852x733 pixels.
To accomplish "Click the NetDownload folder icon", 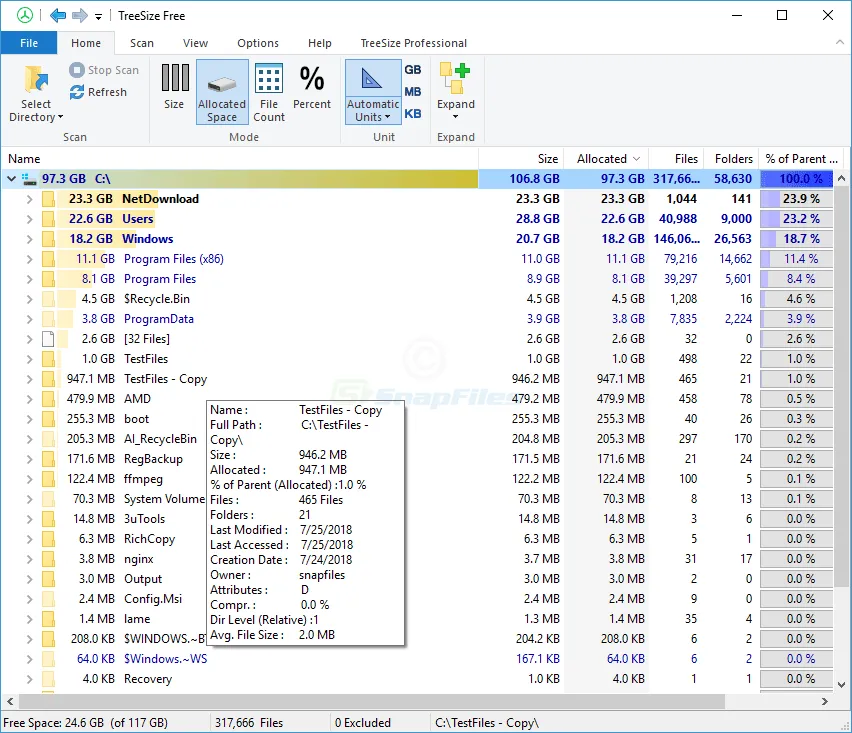I will [48, 199].
